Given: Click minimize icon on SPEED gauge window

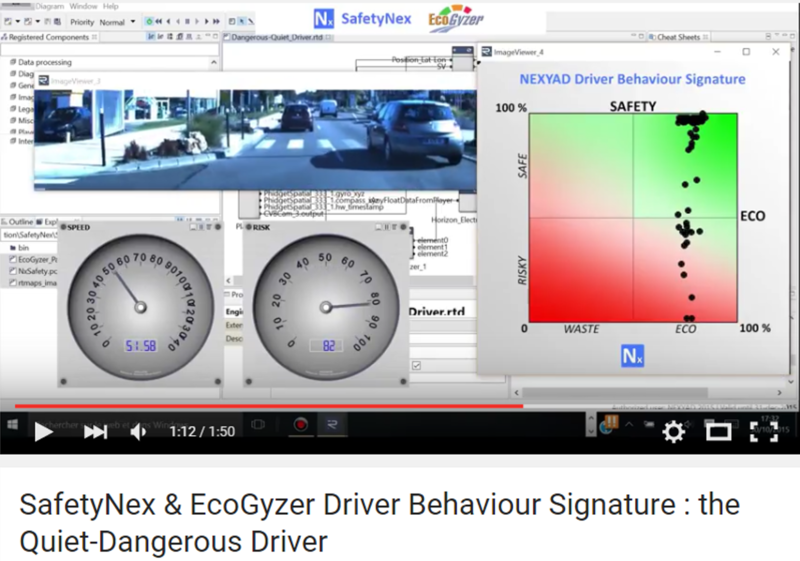Looking at the screenshot, I should (x=193, y=227).
